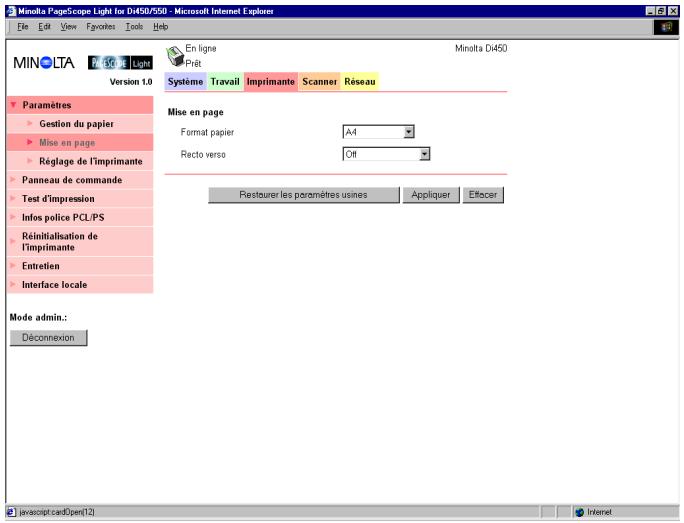
Task: Click the printer status icon
Action: pos(175,56)
